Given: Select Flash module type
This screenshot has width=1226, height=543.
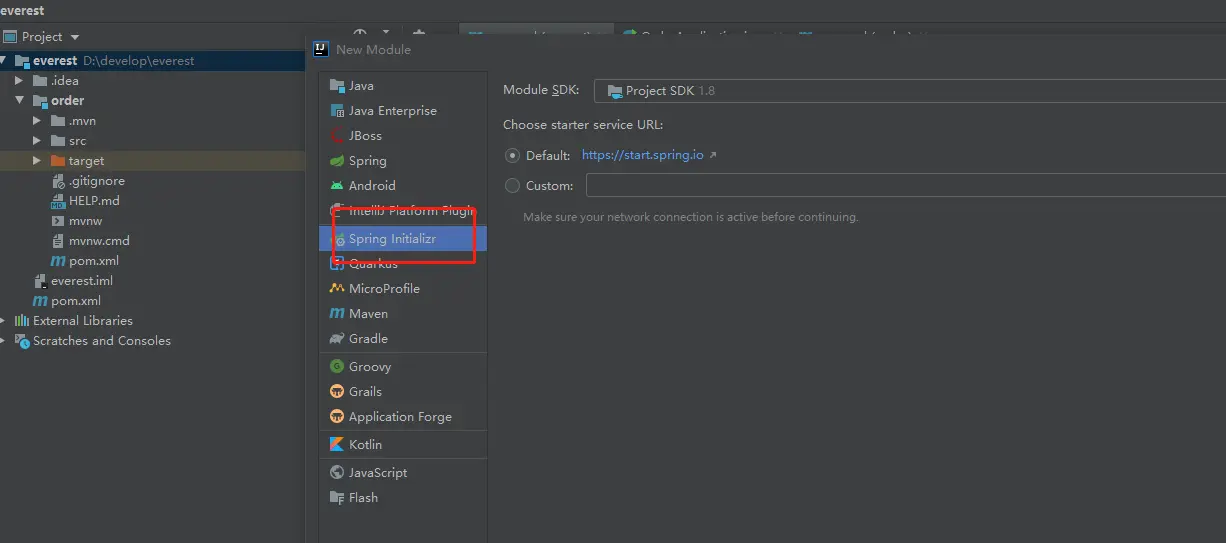Looking at the screenshot, I should pos(403,498).
